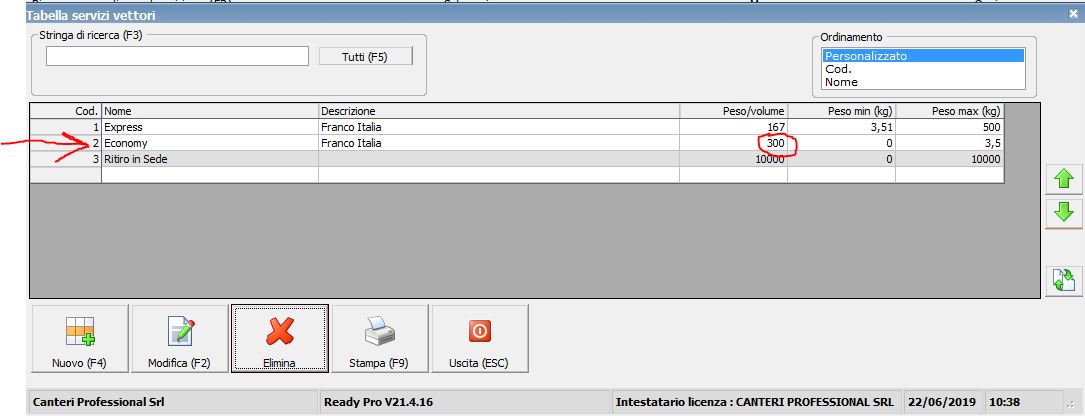Print the table via Stampa (F9)
The image size is (1085, 416).
(x=379, y=338)
